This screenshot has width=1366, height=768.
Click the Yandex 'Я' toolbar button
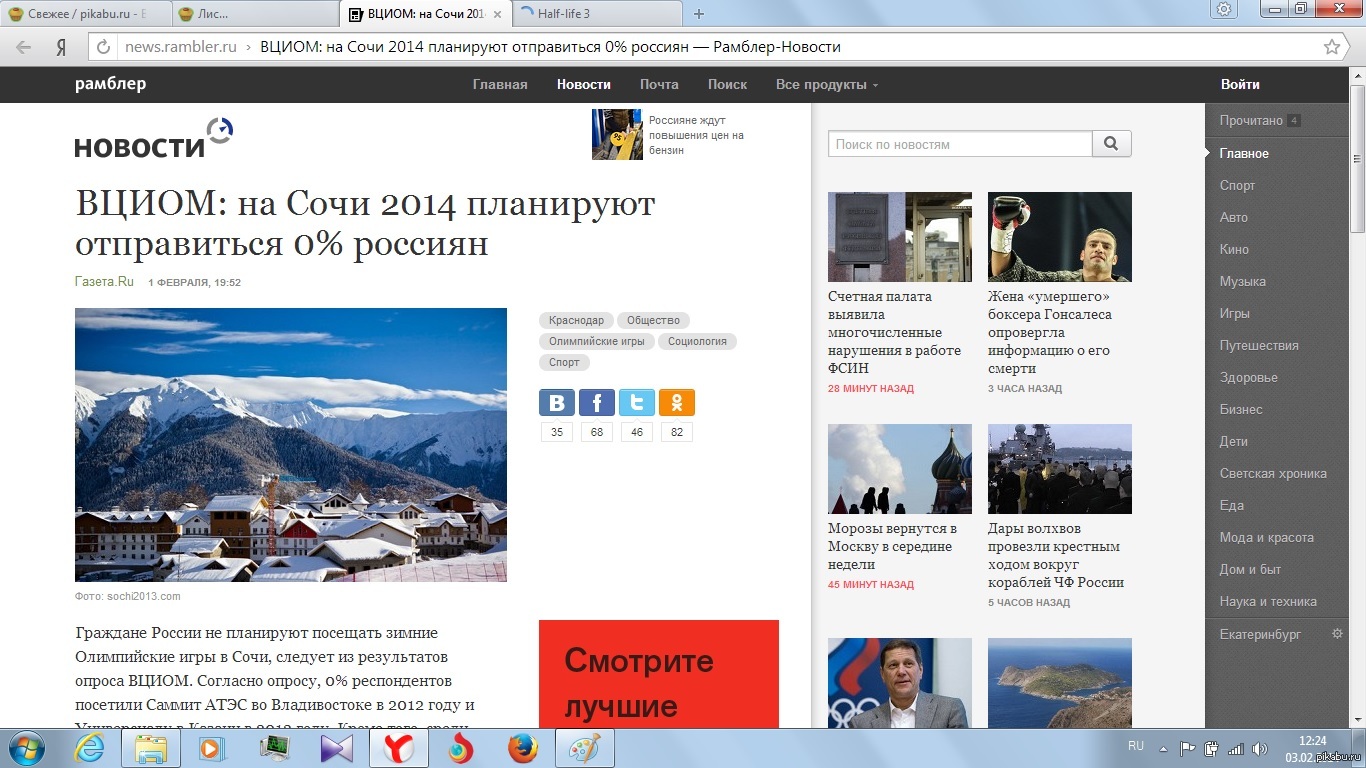coord(61,47)
